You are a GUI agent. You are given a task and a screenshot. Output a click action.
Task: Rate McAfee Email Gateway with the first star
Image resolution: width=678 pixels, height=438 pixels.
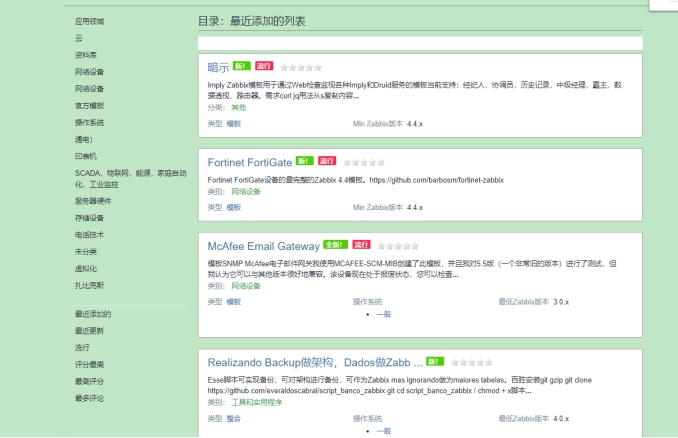coord(381,246)
